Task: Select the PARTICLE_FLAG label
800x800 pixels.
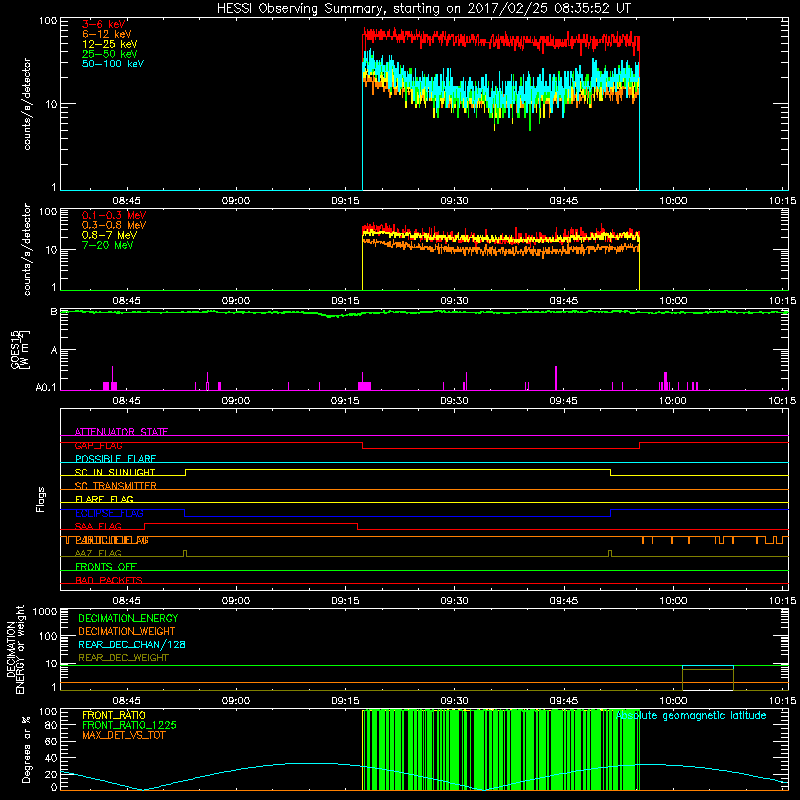Action: point(112,540)
